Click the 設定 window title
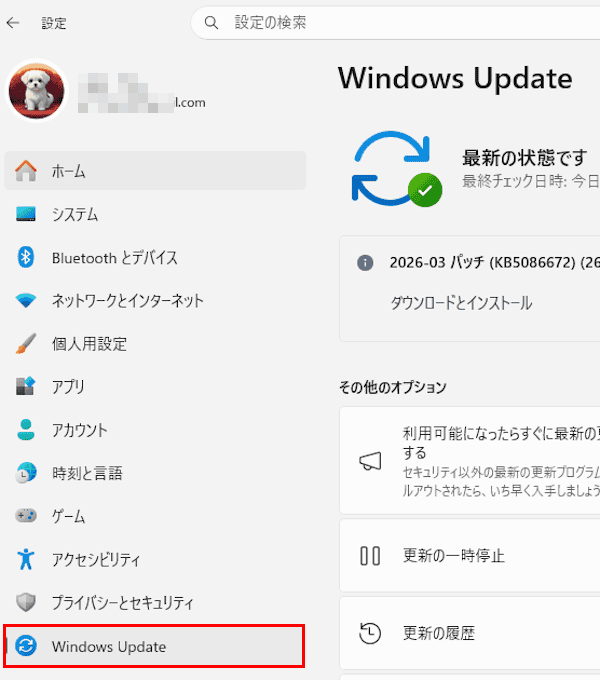 [54, 23]
